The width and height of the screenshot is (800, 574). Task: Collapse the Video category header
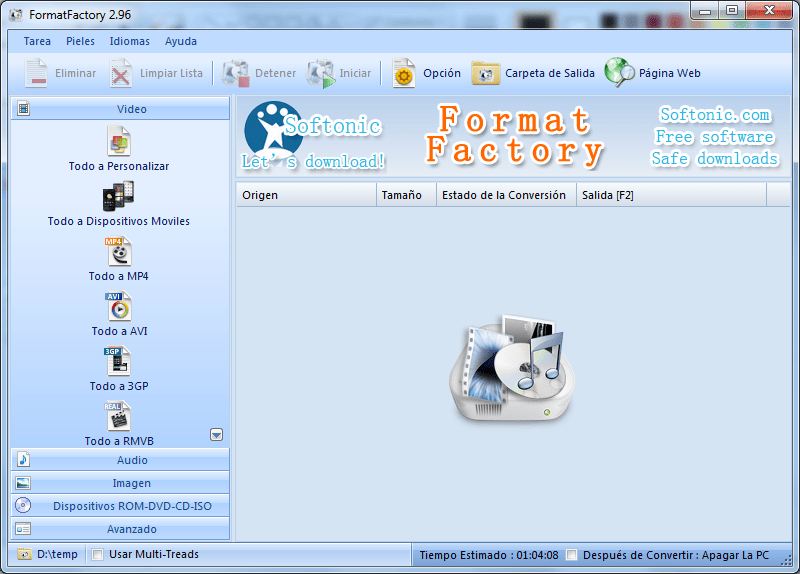[120, 109]
